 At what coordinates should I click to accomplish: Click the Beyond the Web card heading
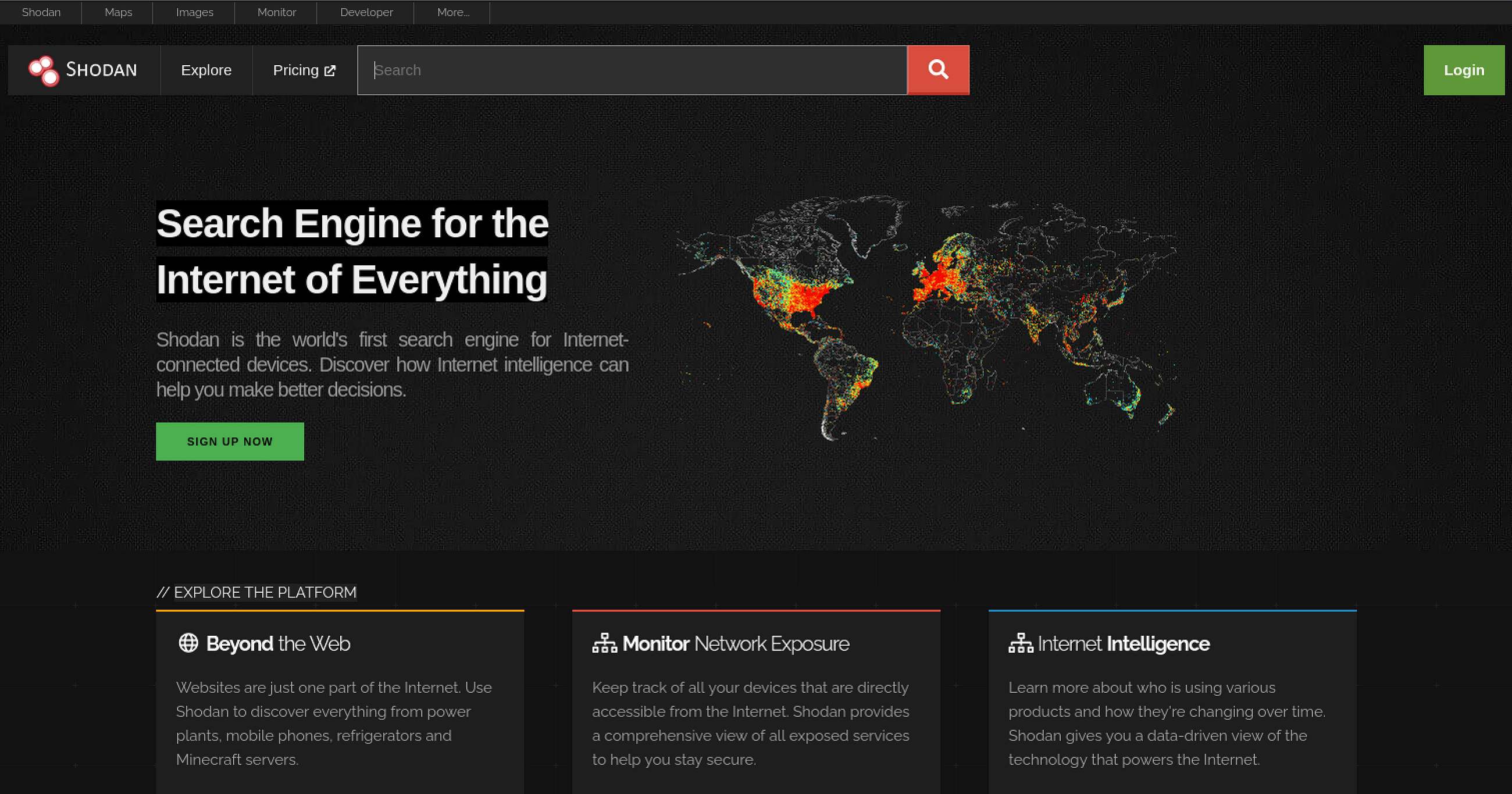pos(278,644)
